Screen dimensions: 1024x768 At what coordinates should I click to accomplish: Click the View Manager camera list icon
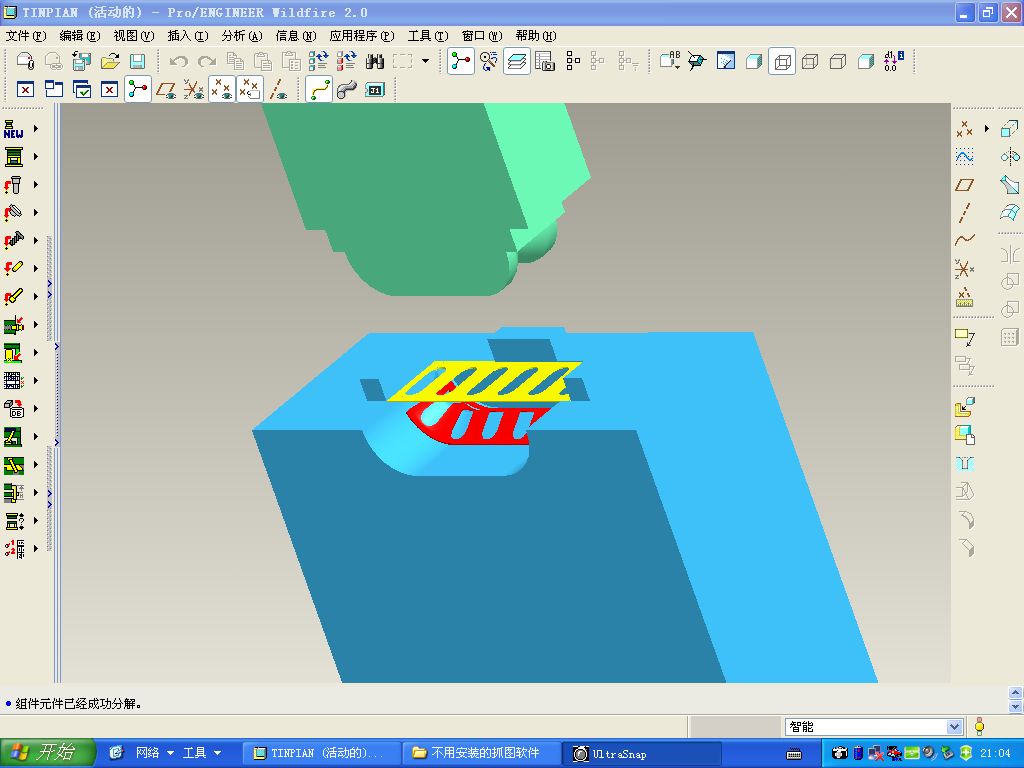pyautogui.click(x=545, y=61)
